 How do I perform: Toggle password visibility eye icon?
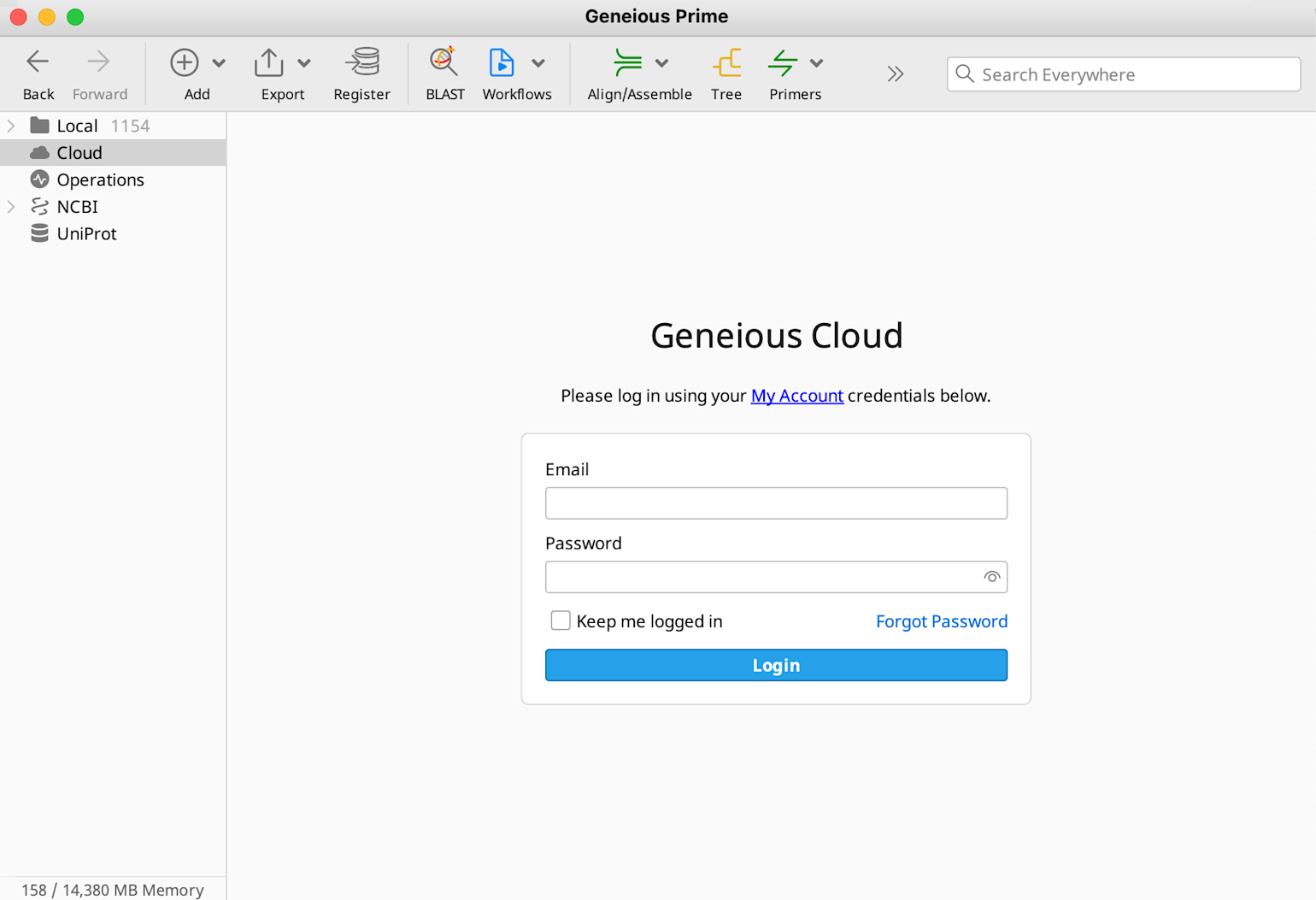[x=991, y=577]
